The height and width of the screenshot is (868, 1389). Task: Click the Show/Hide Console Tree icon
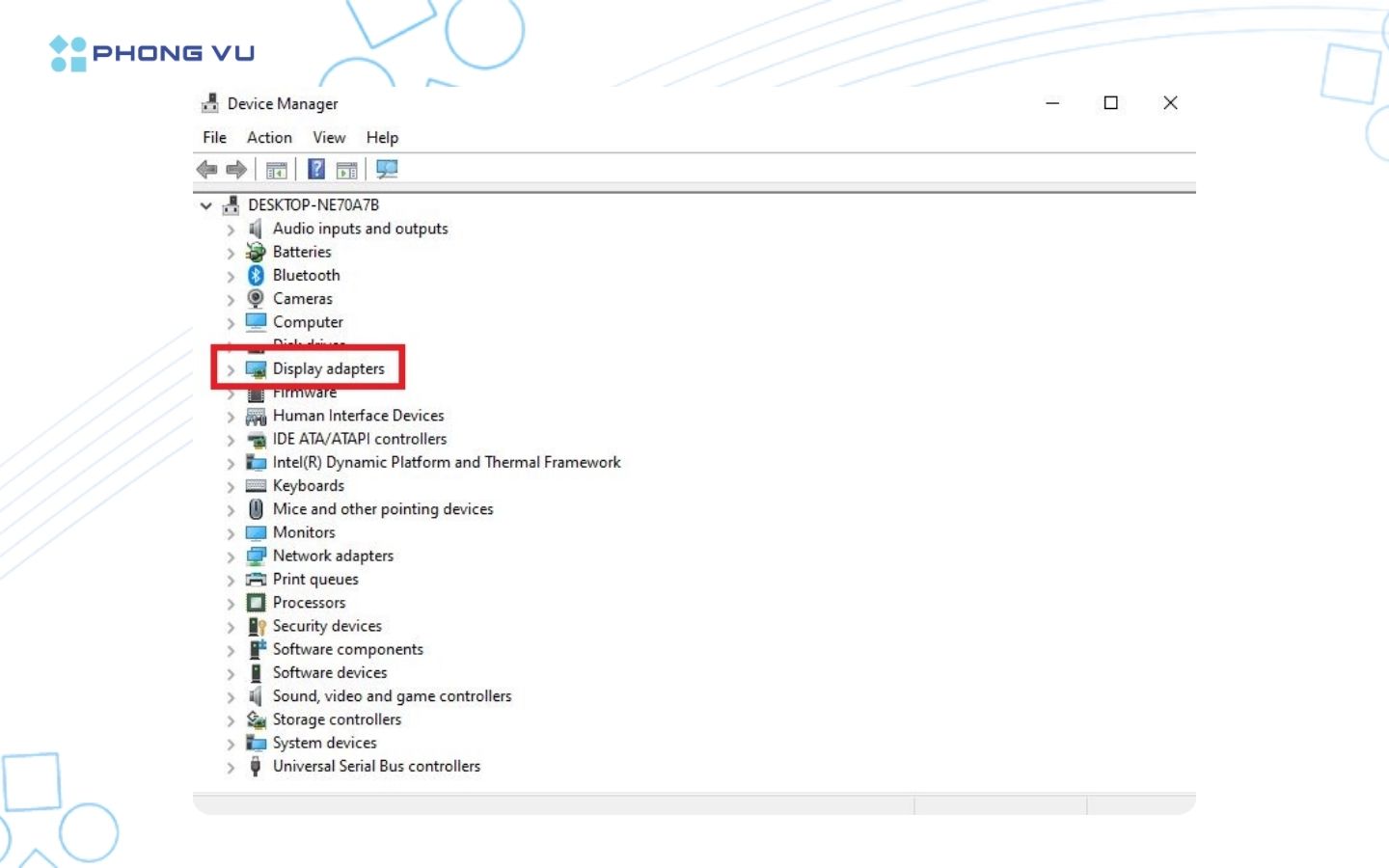pos(277,171)
